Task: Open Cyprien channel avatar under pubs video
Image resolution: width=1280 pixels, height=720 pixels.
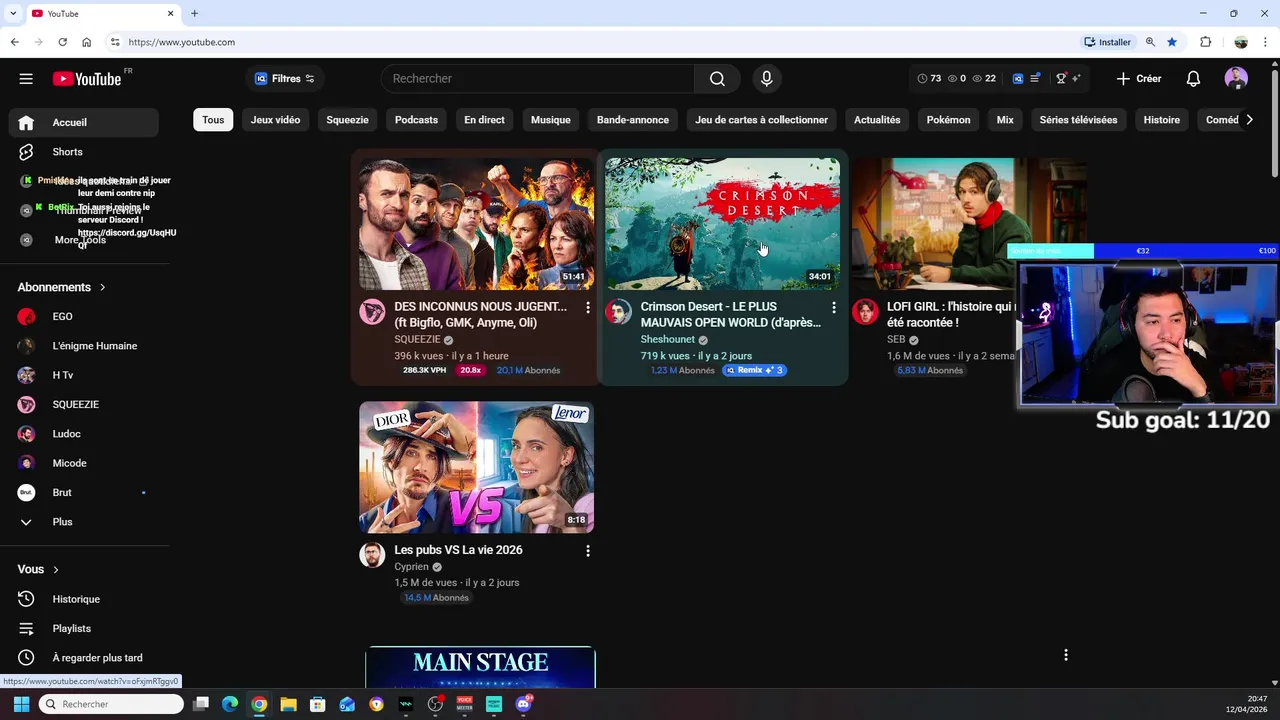Action: (x=372, y=554)
